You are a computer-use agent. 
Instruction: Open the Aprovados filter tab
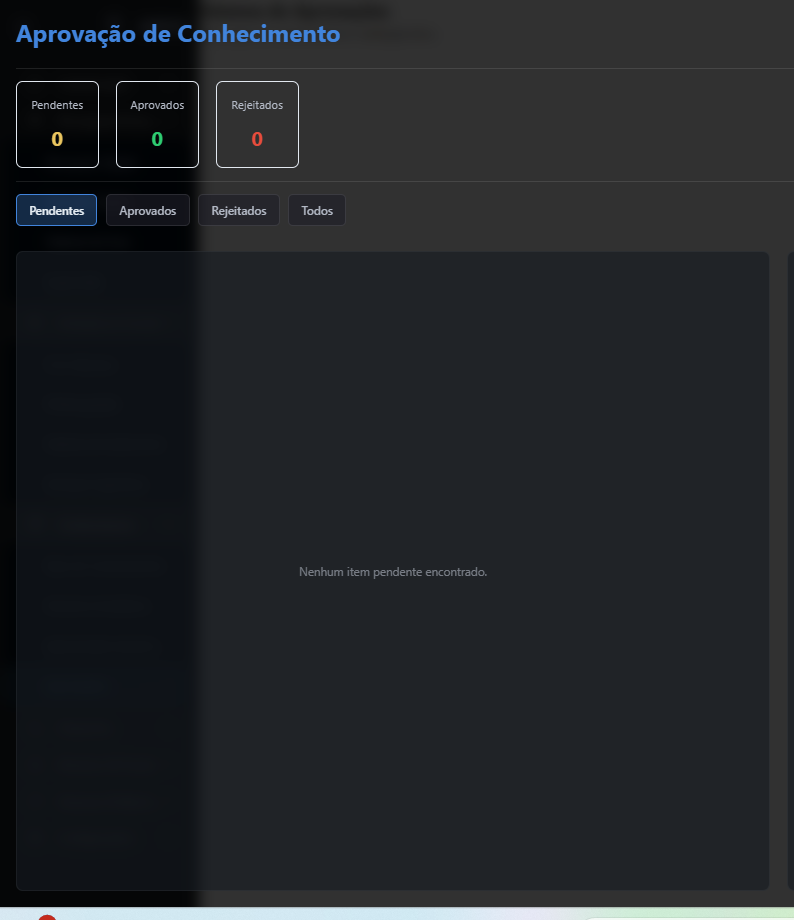tap(147, 211)
